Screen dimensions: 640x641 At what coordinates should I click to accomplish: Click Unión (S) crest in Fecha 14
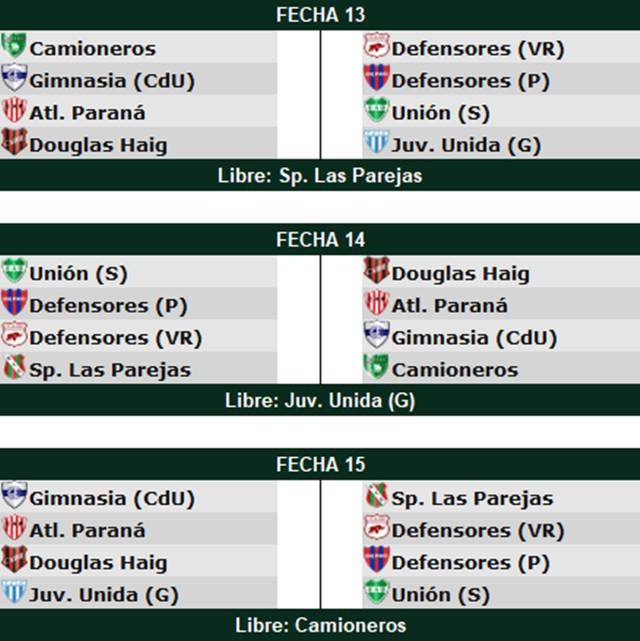[14, 272]
